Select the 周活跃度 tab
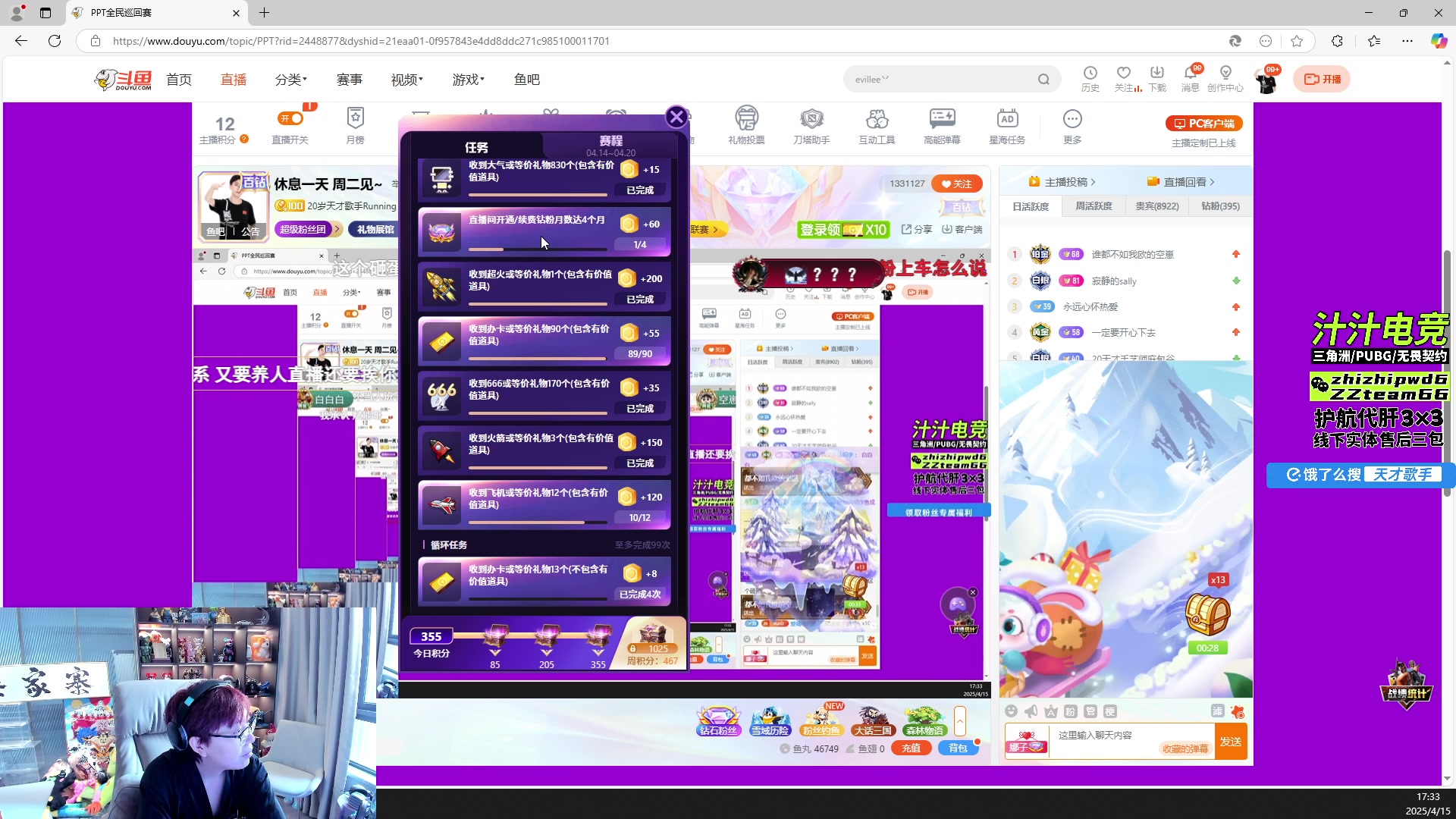This screenshot has height=819, width=1456. (1094, 206)
